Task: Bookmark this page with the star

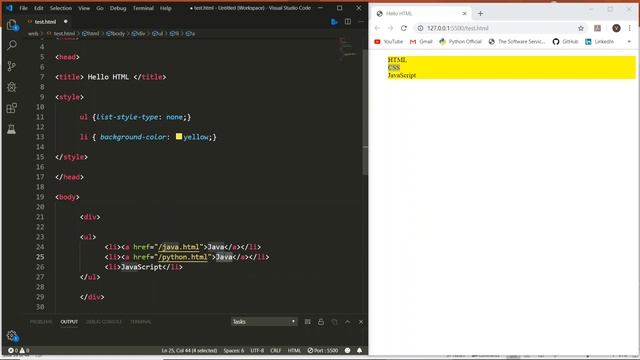Action: (x=581, y=28)
